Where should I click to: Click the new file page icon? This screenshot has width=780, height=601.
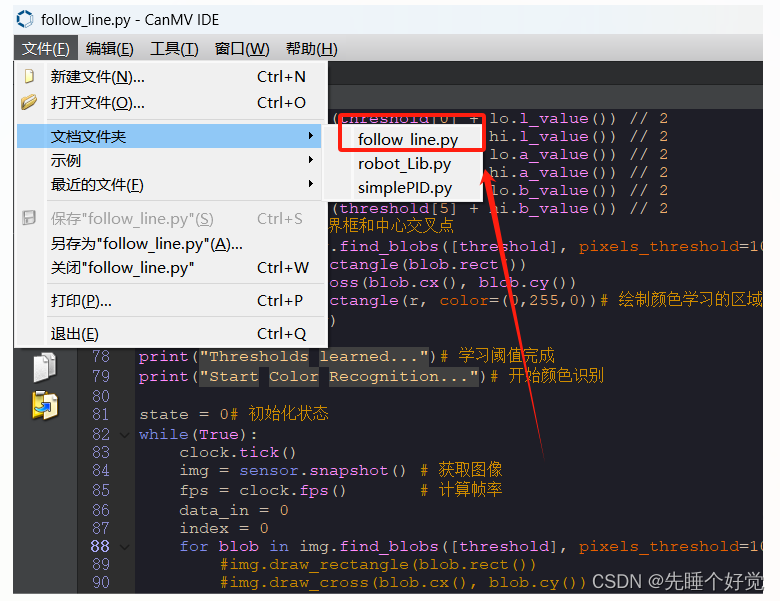click(x=29, y=77)
